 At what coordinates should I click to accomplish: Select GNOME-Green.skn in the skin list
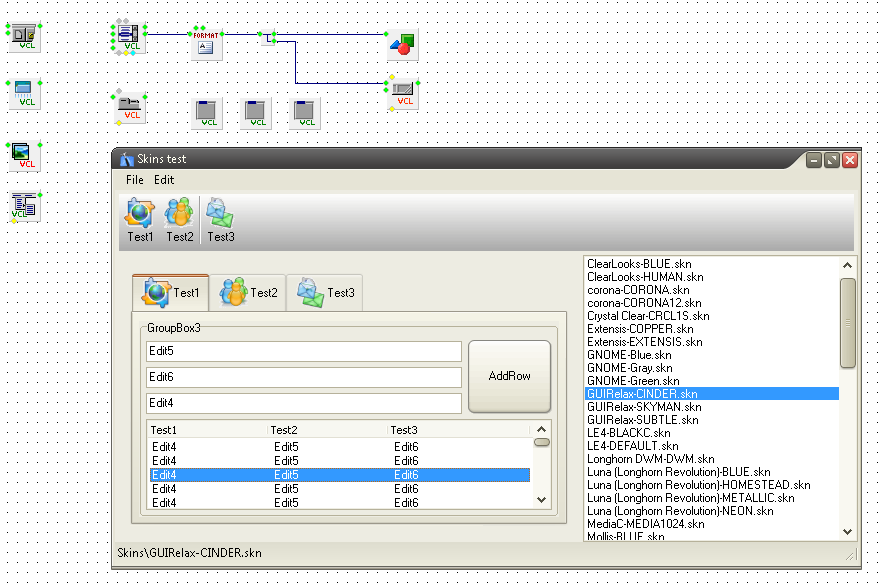[633, 381]
